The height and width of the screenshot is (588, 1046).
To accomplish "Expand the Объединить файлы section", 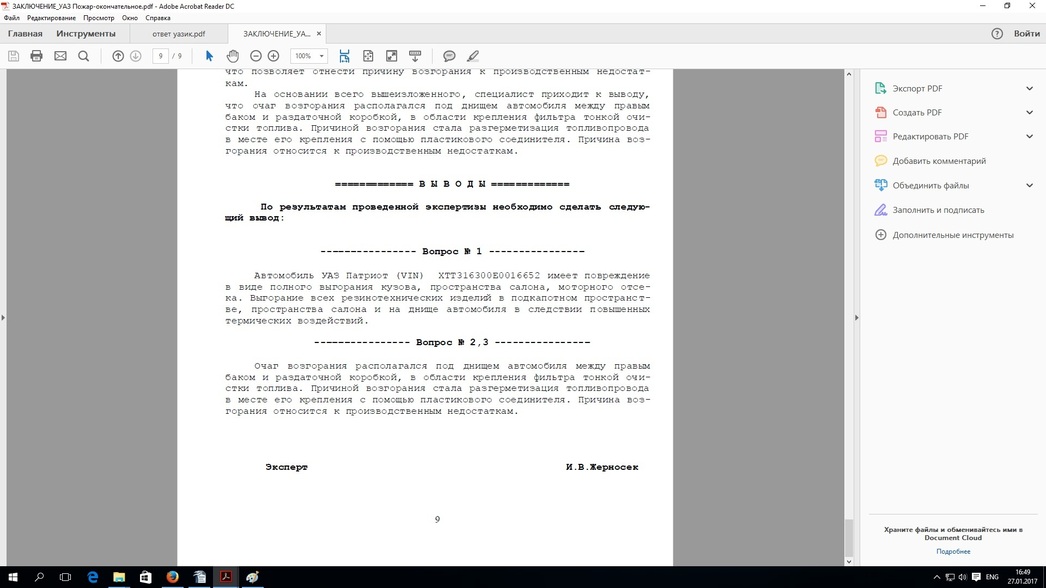I will point(1029,185).
